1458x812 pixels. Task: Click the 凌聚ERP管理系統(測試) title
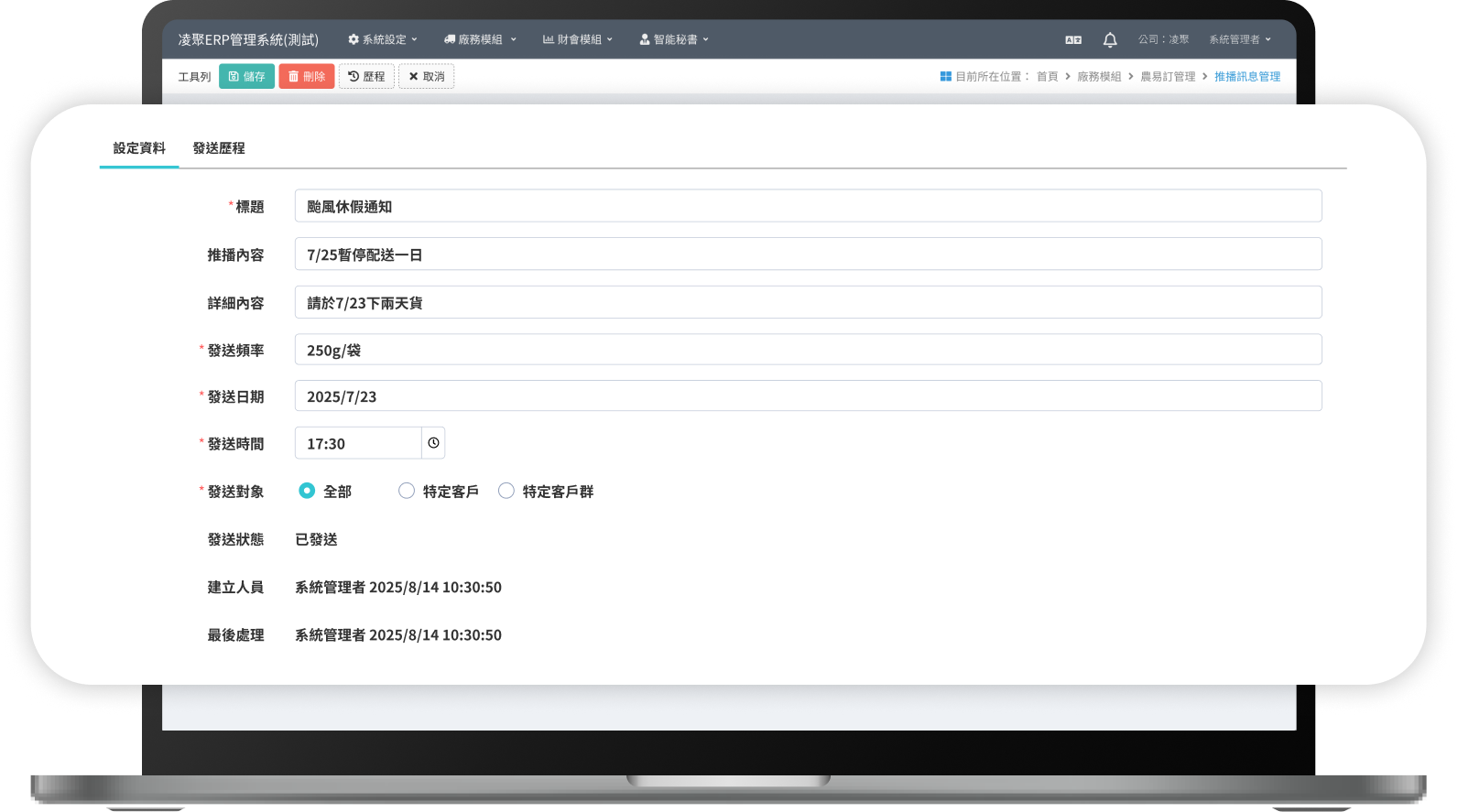coord(248,39)
